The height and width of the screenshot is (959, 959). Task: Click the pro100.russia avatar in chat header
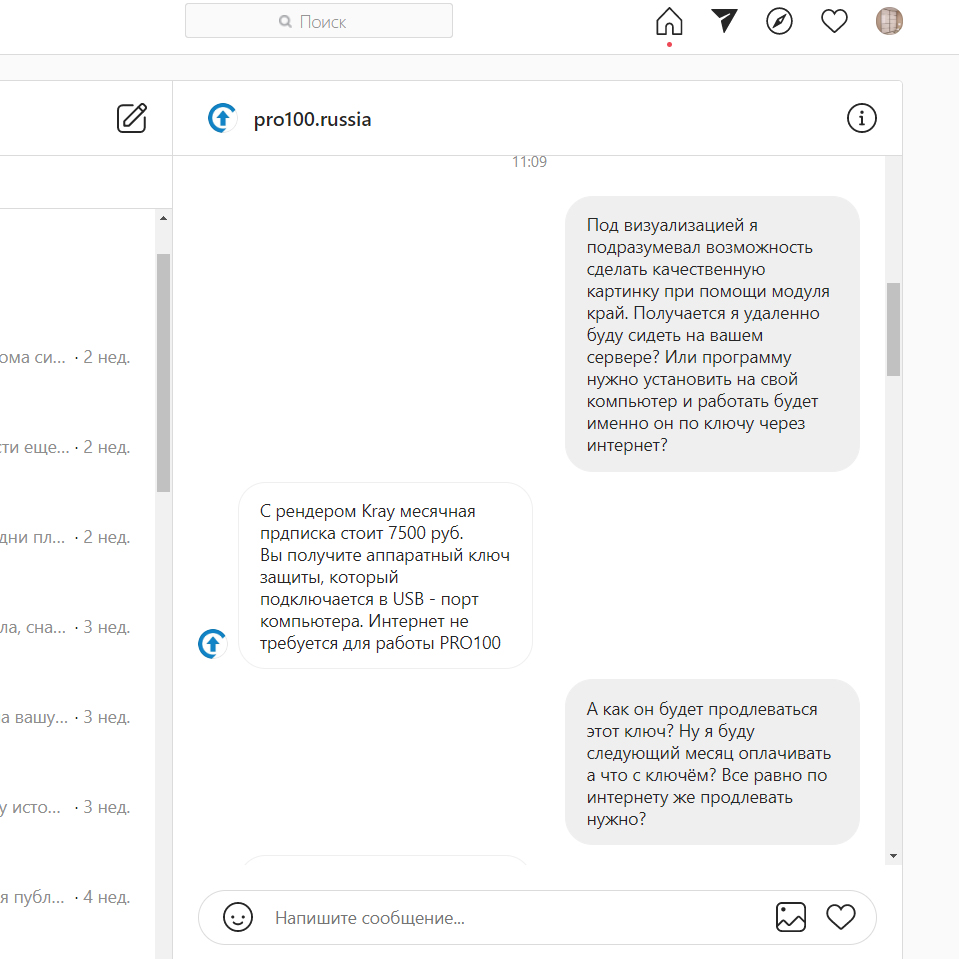point(222,119)
